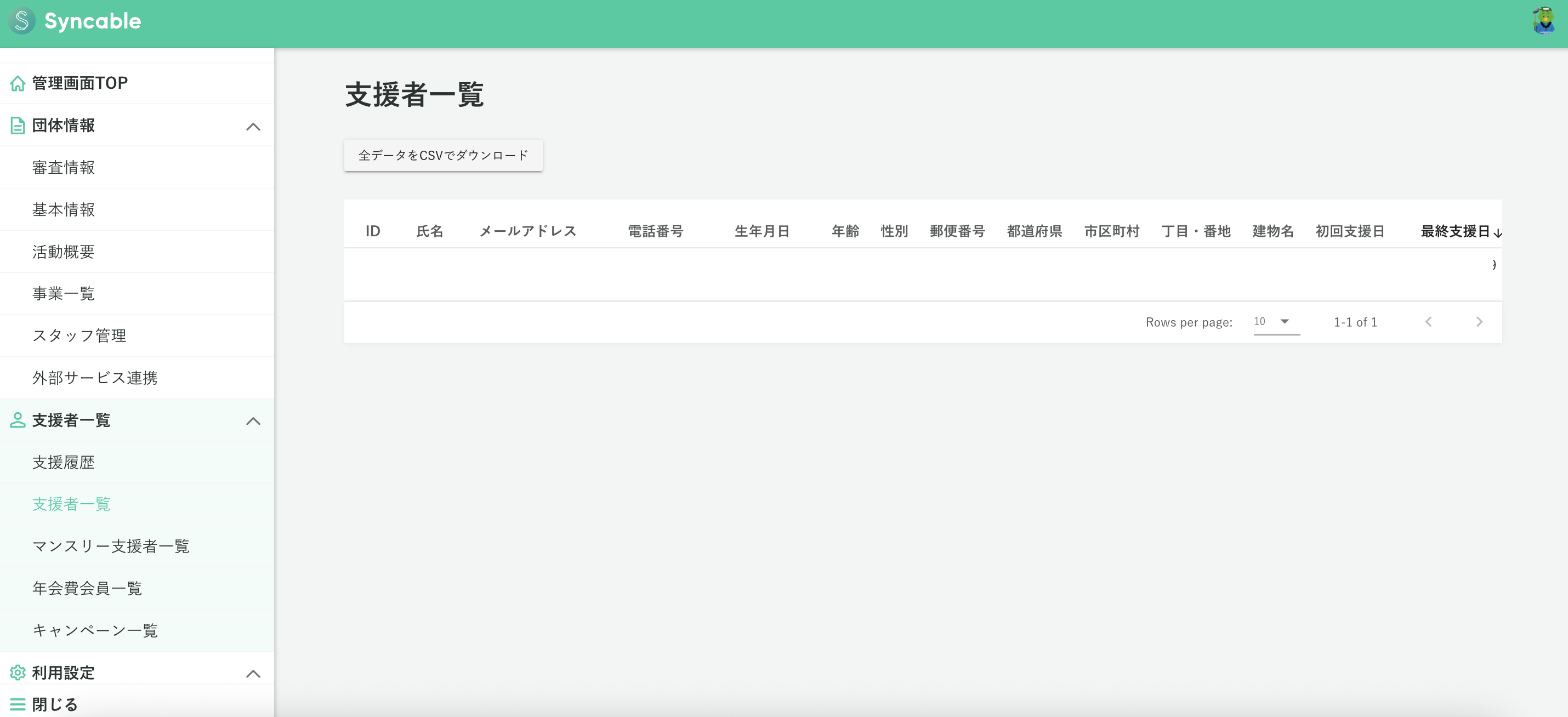The image size is (1568, 717).
Task: Toggle sort order on 最終支援日 column
Action: coord(1457,231)
